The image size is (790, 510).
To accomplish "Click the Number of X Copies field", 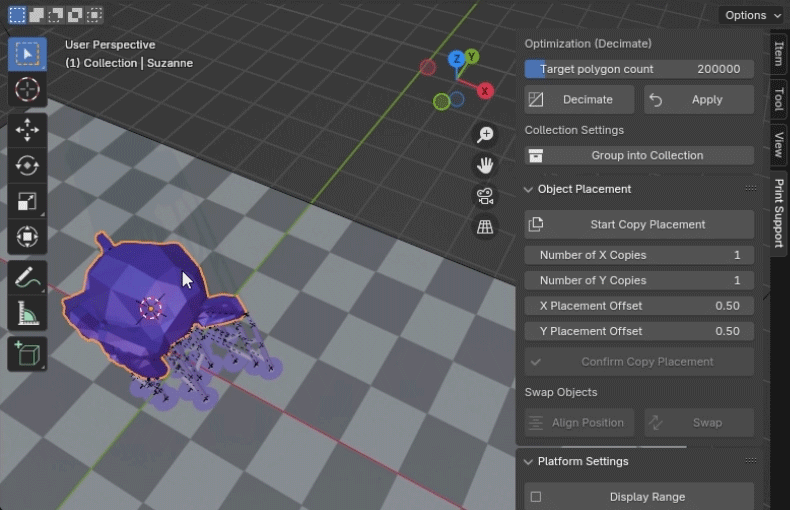I will (x=639, y=255).
